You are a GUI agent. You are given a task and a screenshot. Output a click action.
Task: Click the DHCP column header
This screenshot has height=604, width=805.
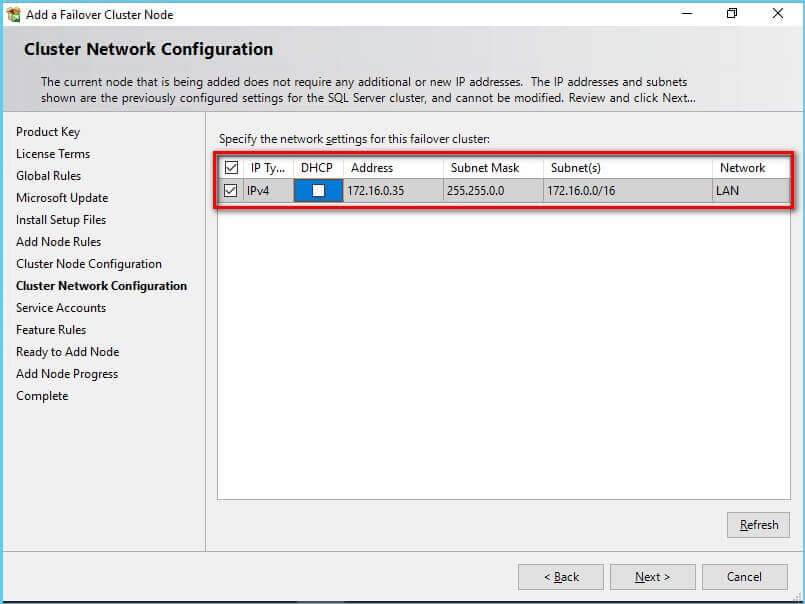(x=317, y=168)
